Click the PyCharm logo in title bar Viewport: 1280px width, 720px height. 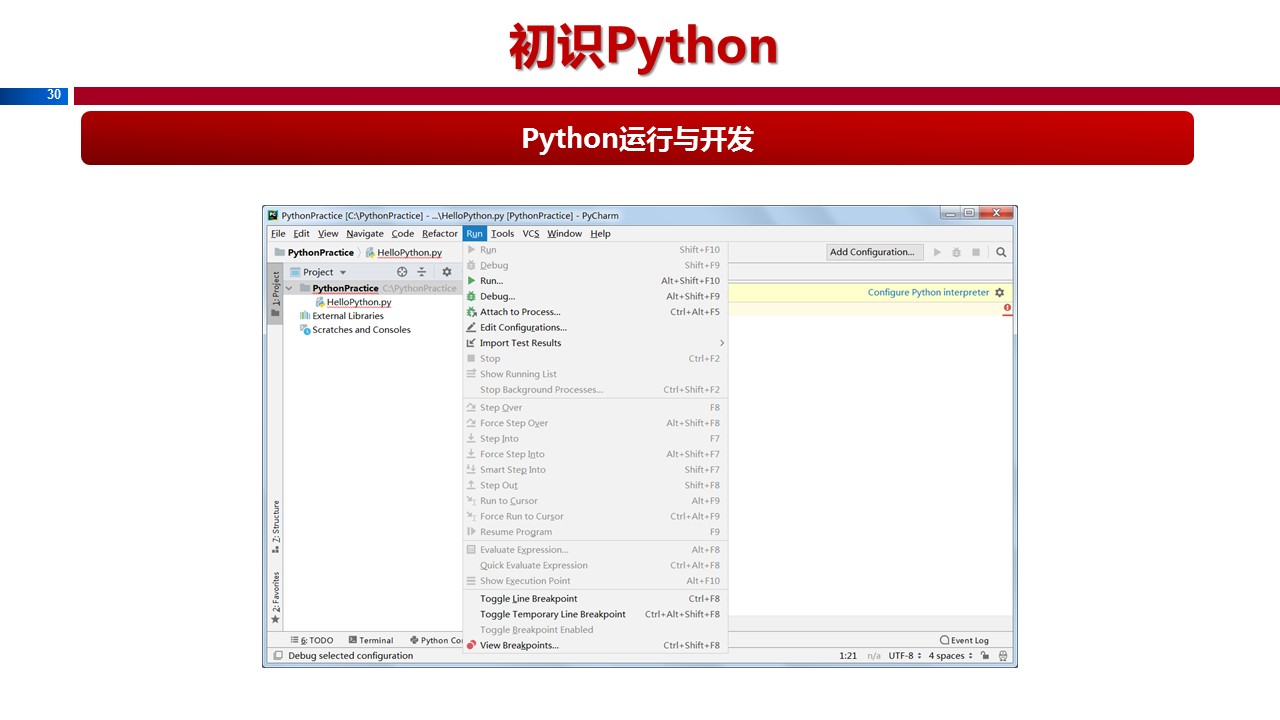(273, 215)
